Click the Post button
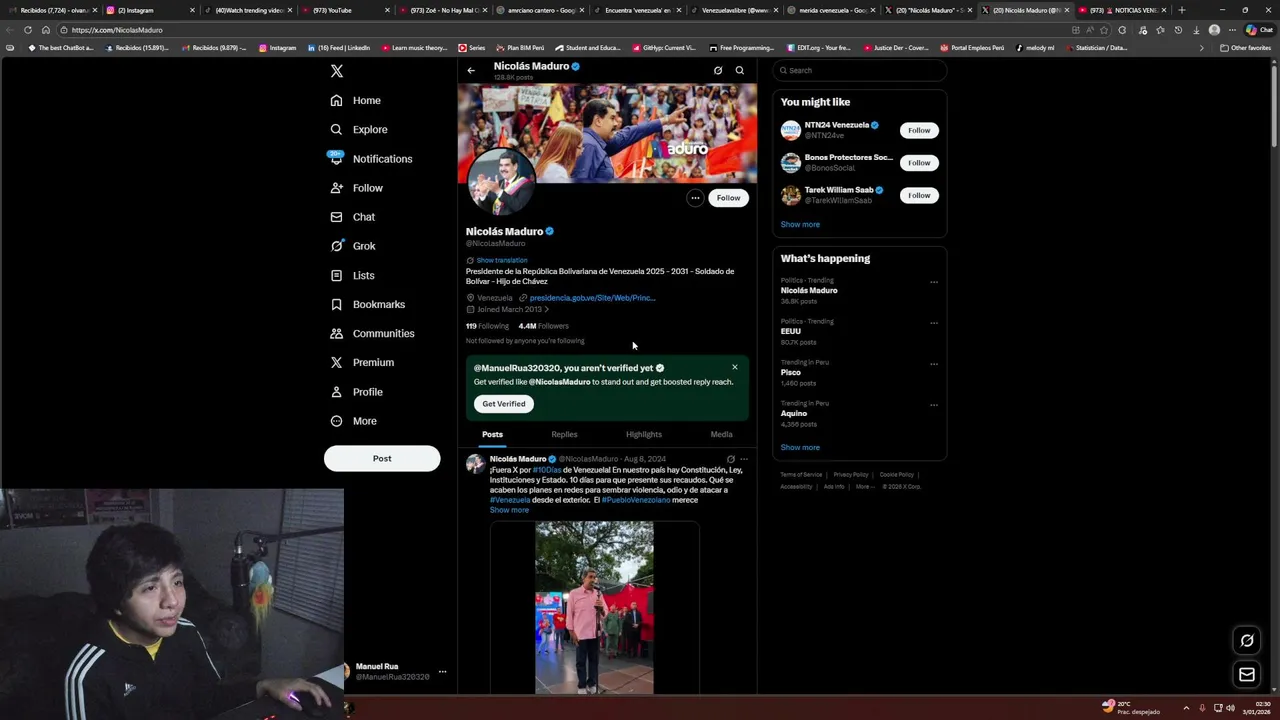Screen dimensions: 1280x720 tap(382, 458)
